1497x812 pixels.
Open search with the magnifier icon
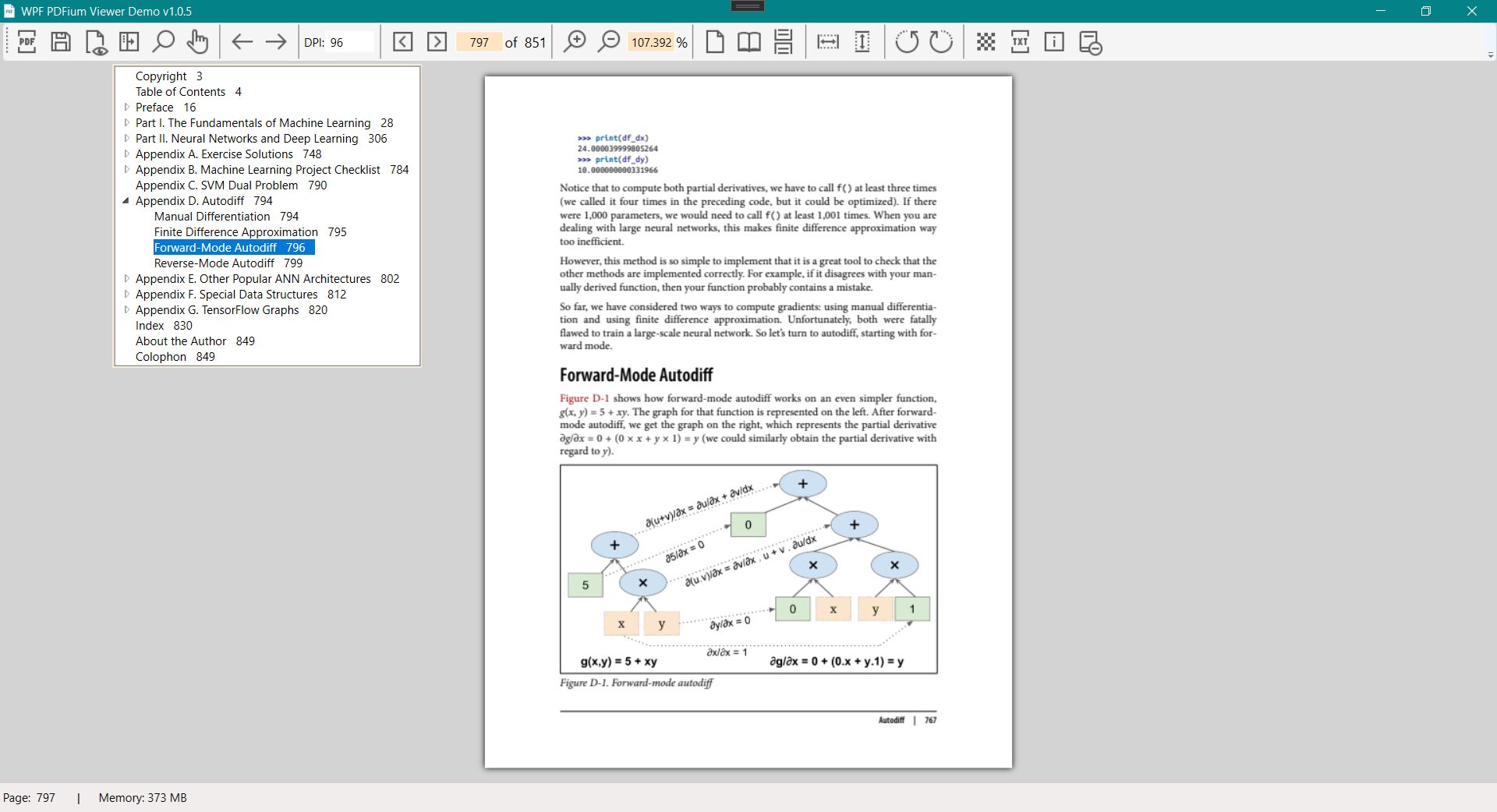163,42
